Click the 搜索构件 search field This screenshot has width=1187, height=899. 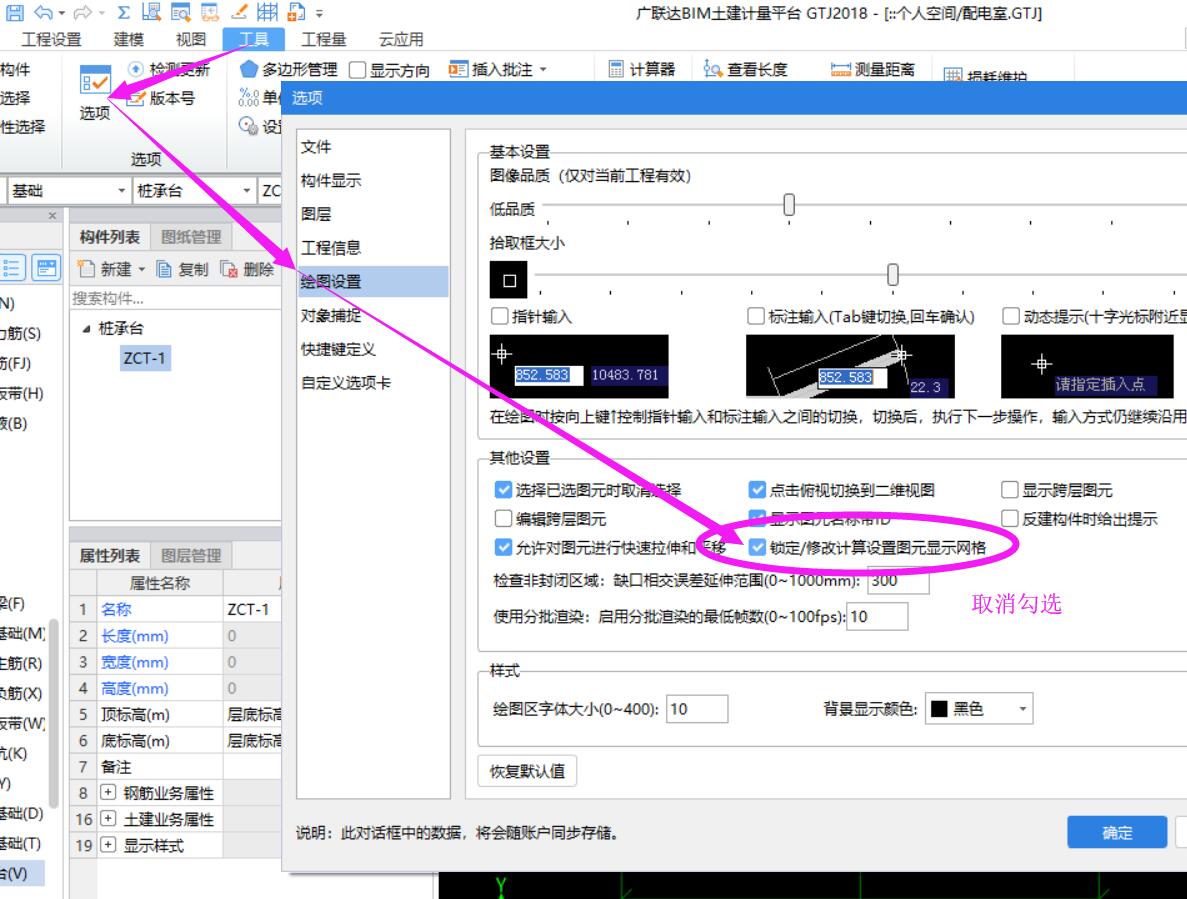(175, 298)
